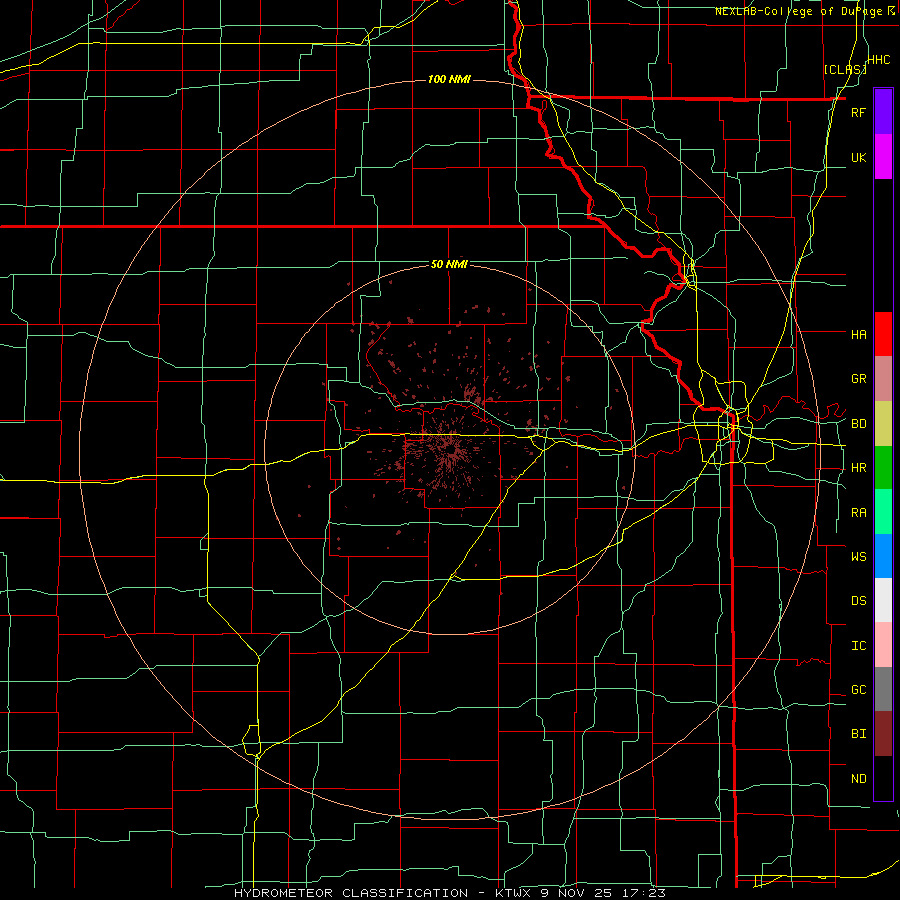Click the DS white legend swatch
This screenshot has width=900, height=900.
[883, 600]
